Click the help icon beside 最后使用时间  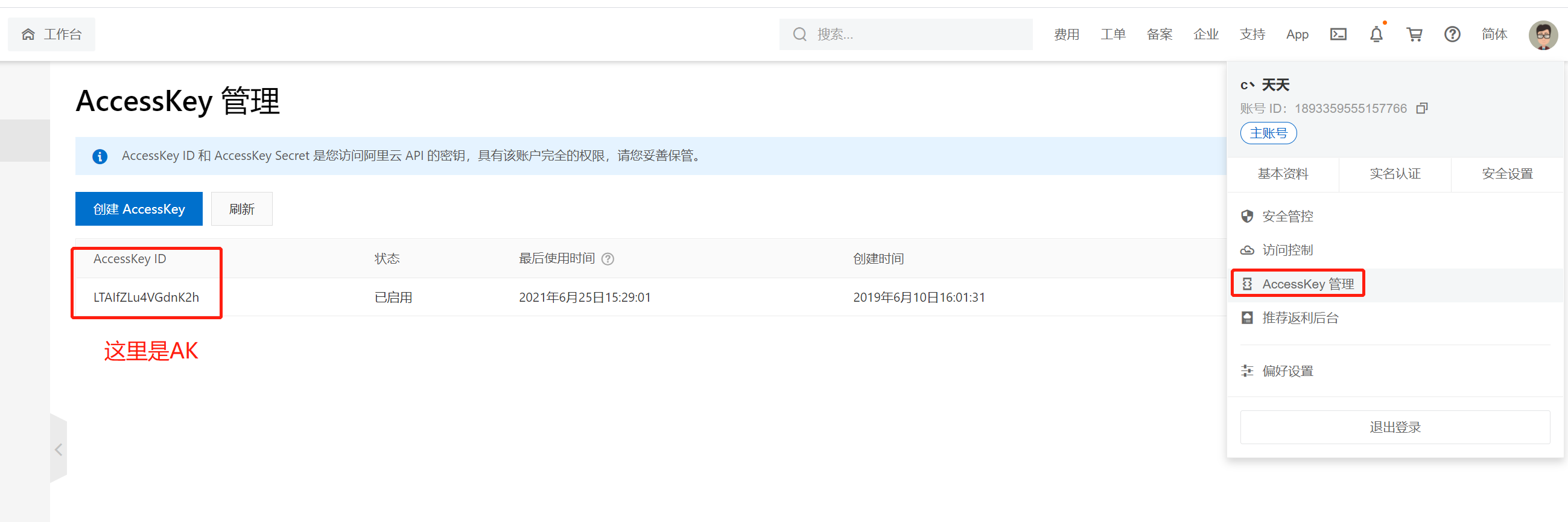tap(608, 259)
